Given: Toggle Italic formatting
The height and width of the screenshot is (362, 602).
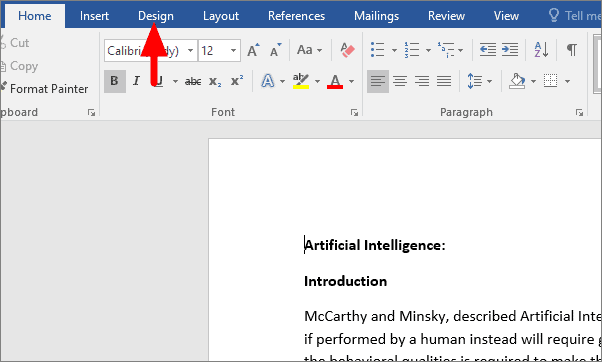Looking at the screenshot, I should coord(136,81).
